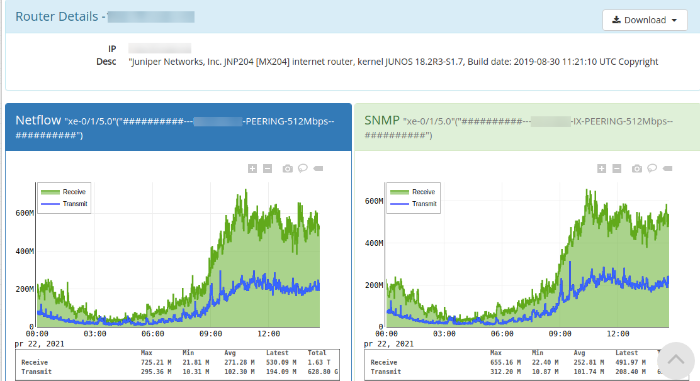Toggle Transmit trace in Netflow legend
Viewport: 700px width, 381px height.
(64, 204)
